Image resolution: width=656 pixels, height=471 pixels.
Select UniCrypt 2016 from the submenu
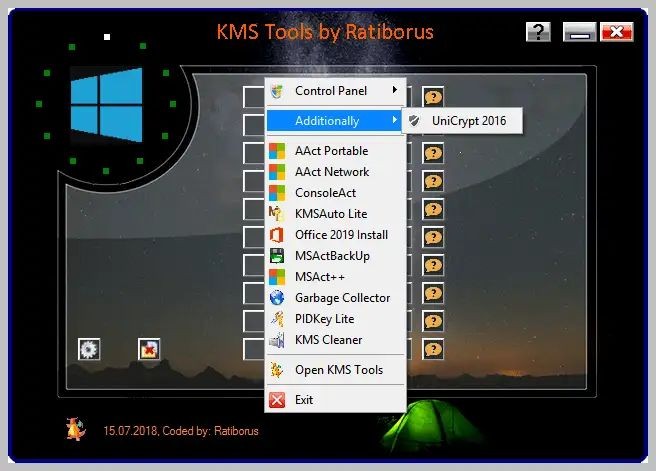click(x=467, y=121)
